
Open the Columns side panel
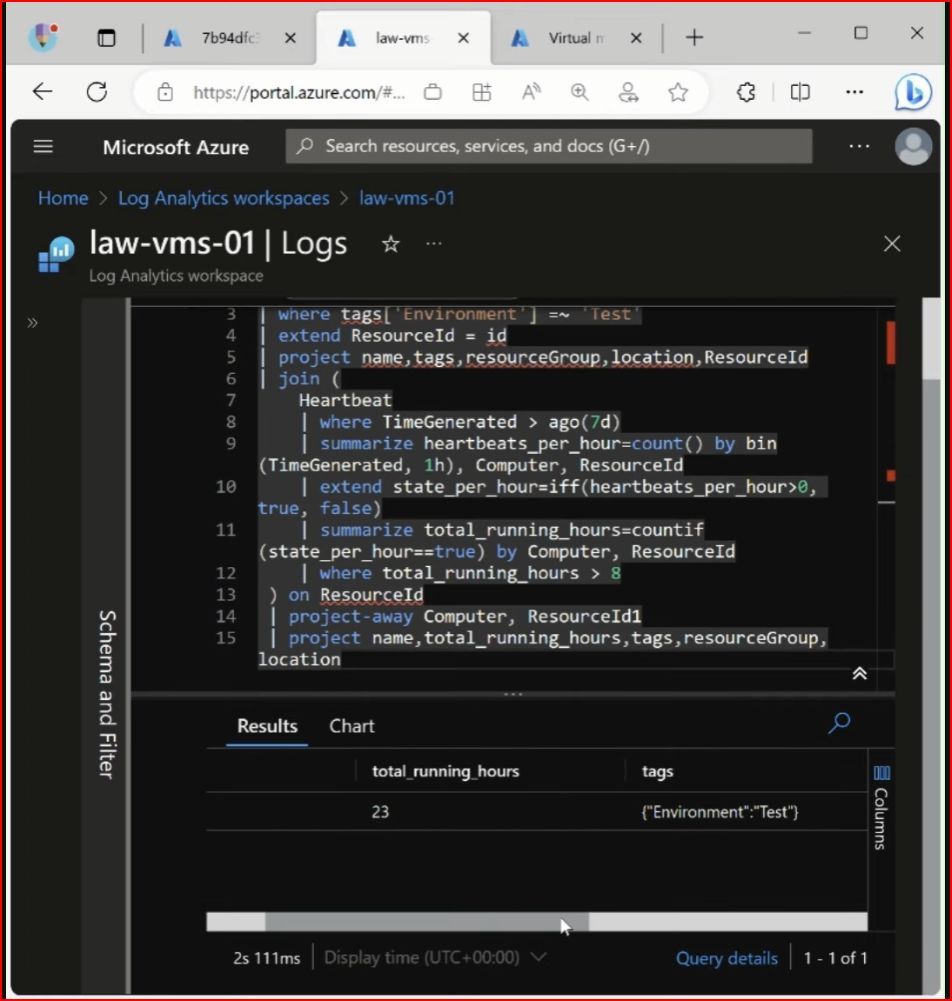tap(881, 808)
